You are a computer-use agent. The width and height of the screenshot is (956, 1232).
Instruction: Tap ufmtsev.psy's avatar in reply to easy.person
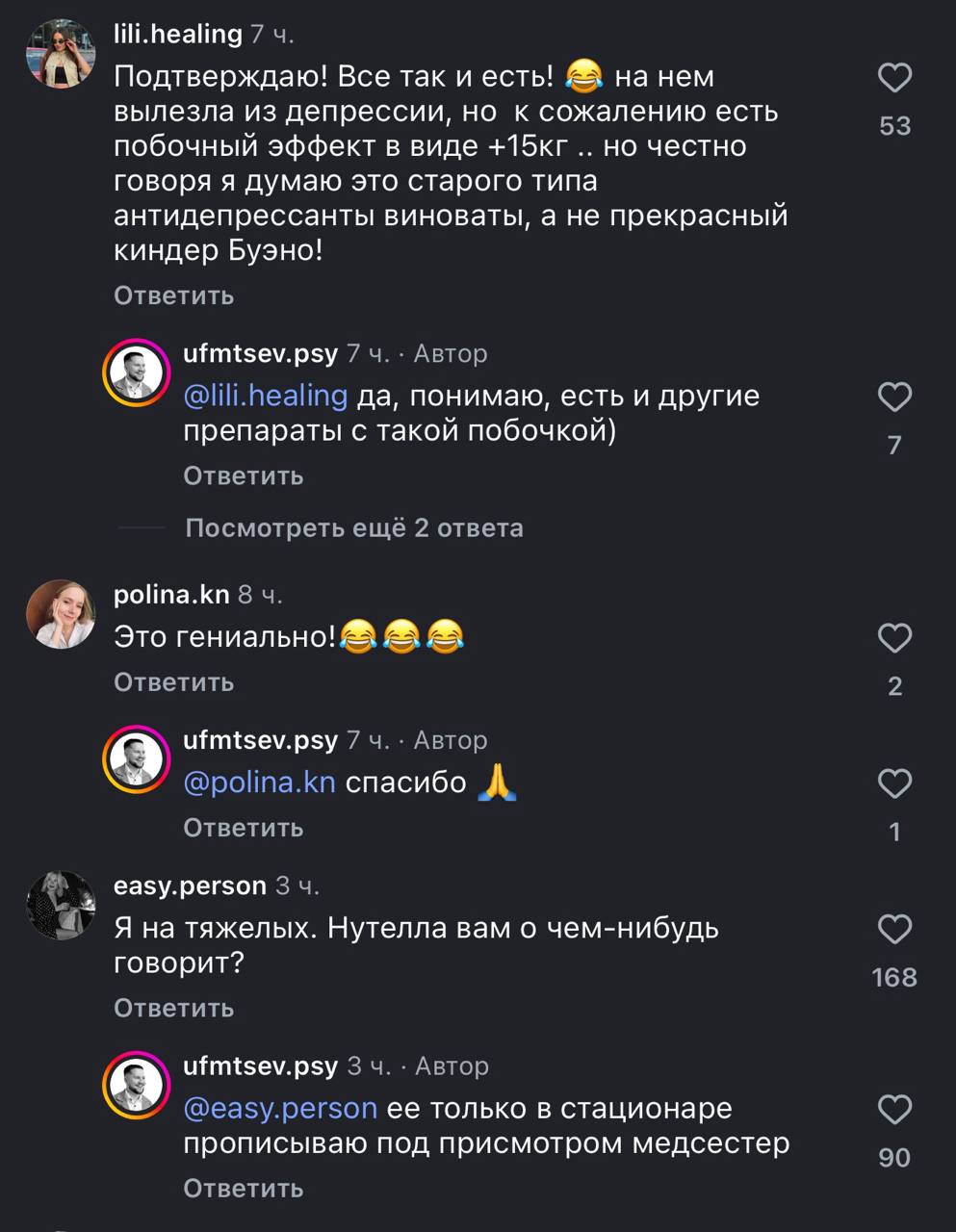point(137,1086)
